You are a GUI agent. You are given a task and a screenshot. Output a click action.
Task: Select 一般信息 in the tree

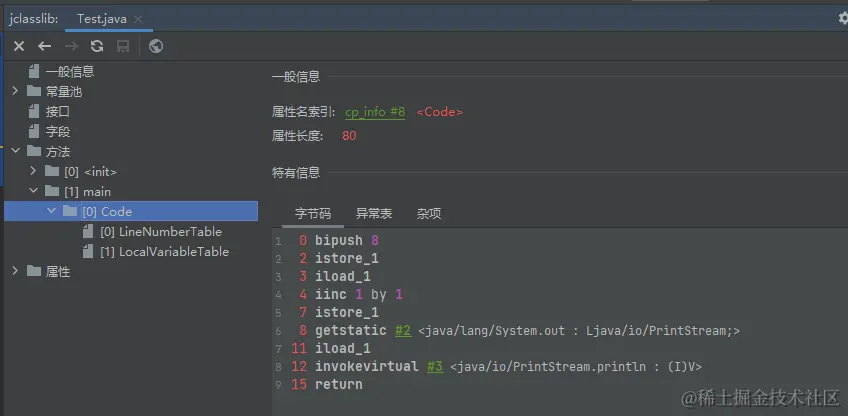[x=70, y=71]
